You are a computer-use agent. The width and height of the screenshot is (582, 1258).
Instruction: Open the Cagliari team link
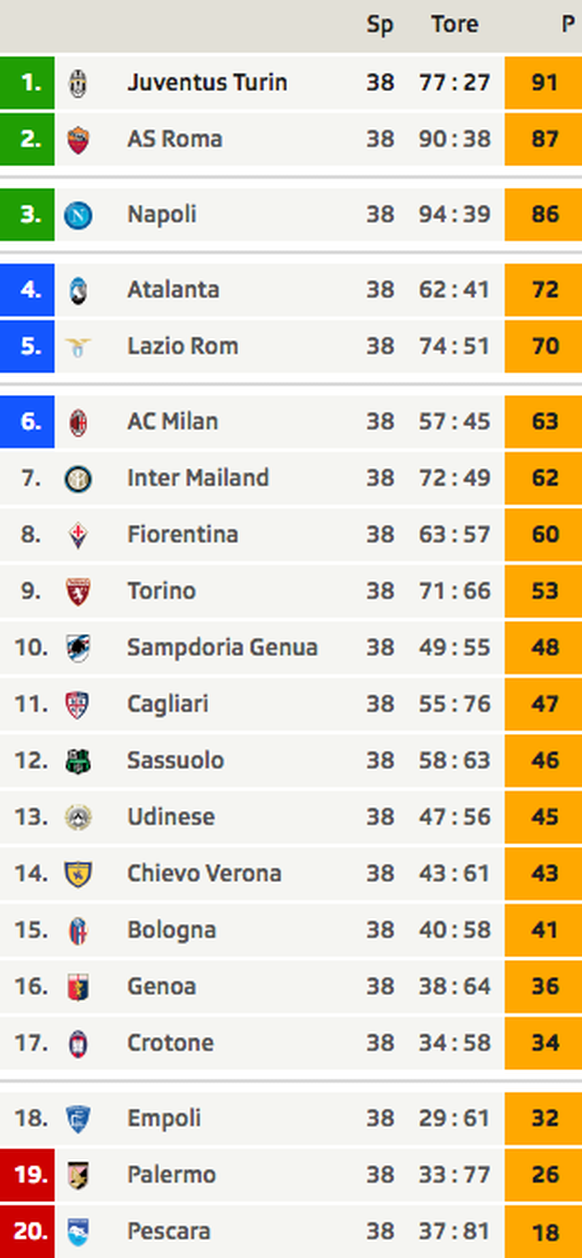pos(168,704)
